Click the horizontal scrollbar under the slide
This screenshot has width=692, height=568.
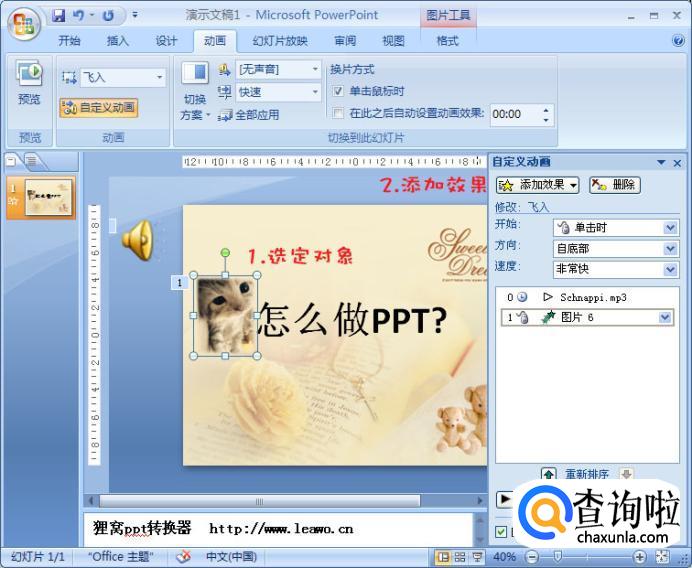point(260,501)
